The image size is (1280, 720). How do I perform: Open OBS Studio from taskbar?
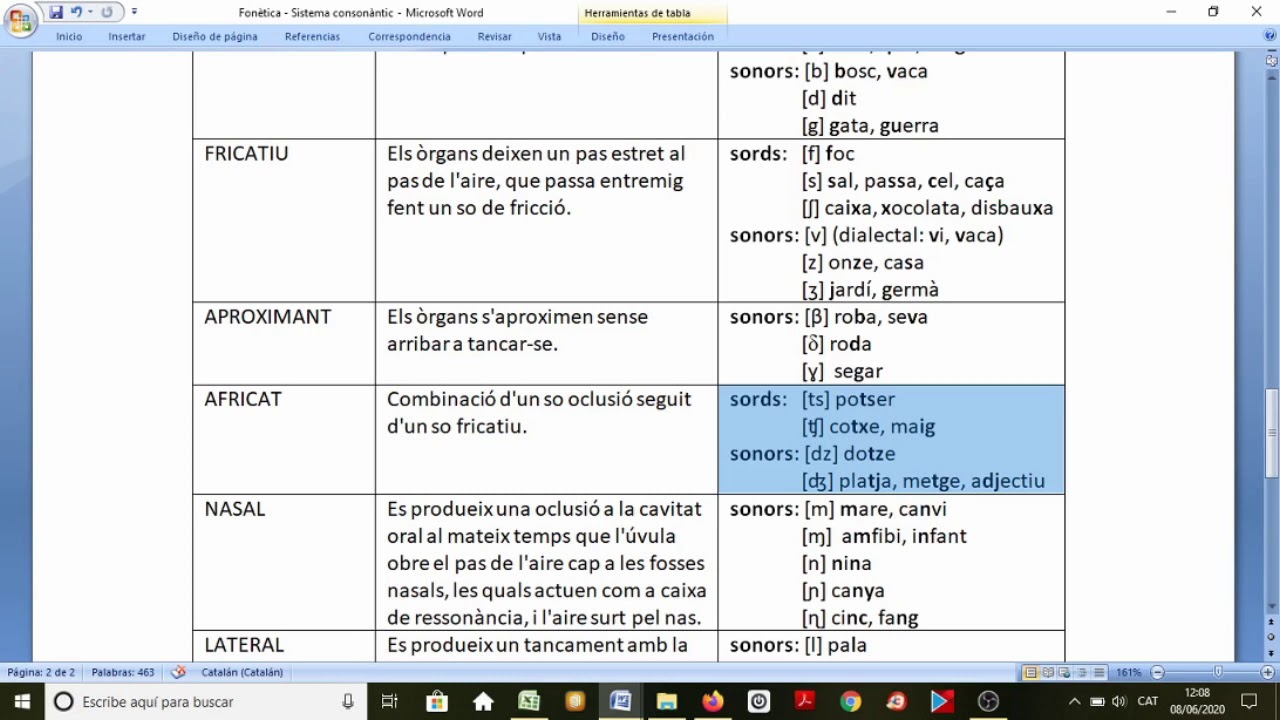point(988,701)
